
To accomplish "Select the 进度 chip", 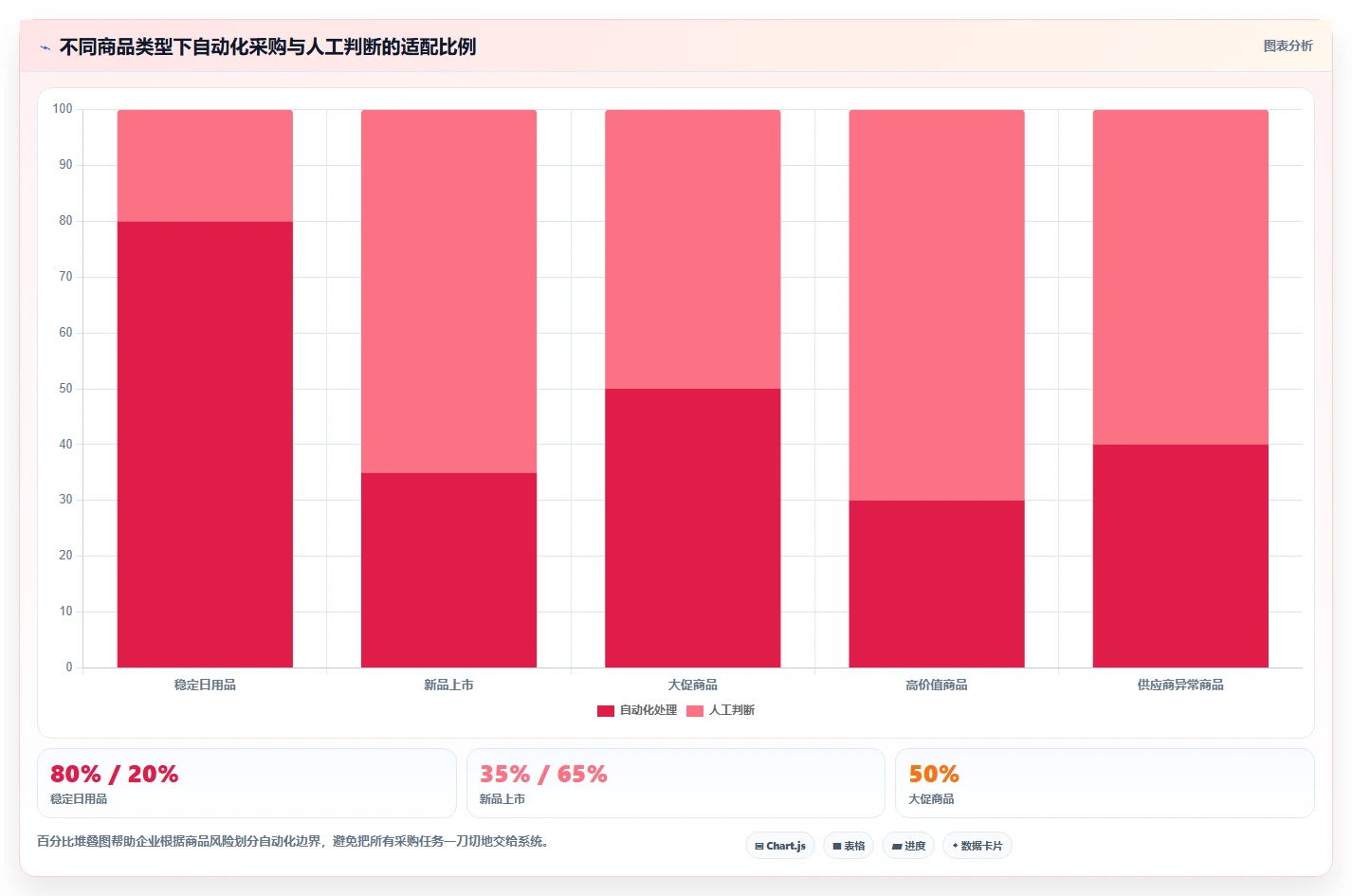I will click(x=908, y=846).
